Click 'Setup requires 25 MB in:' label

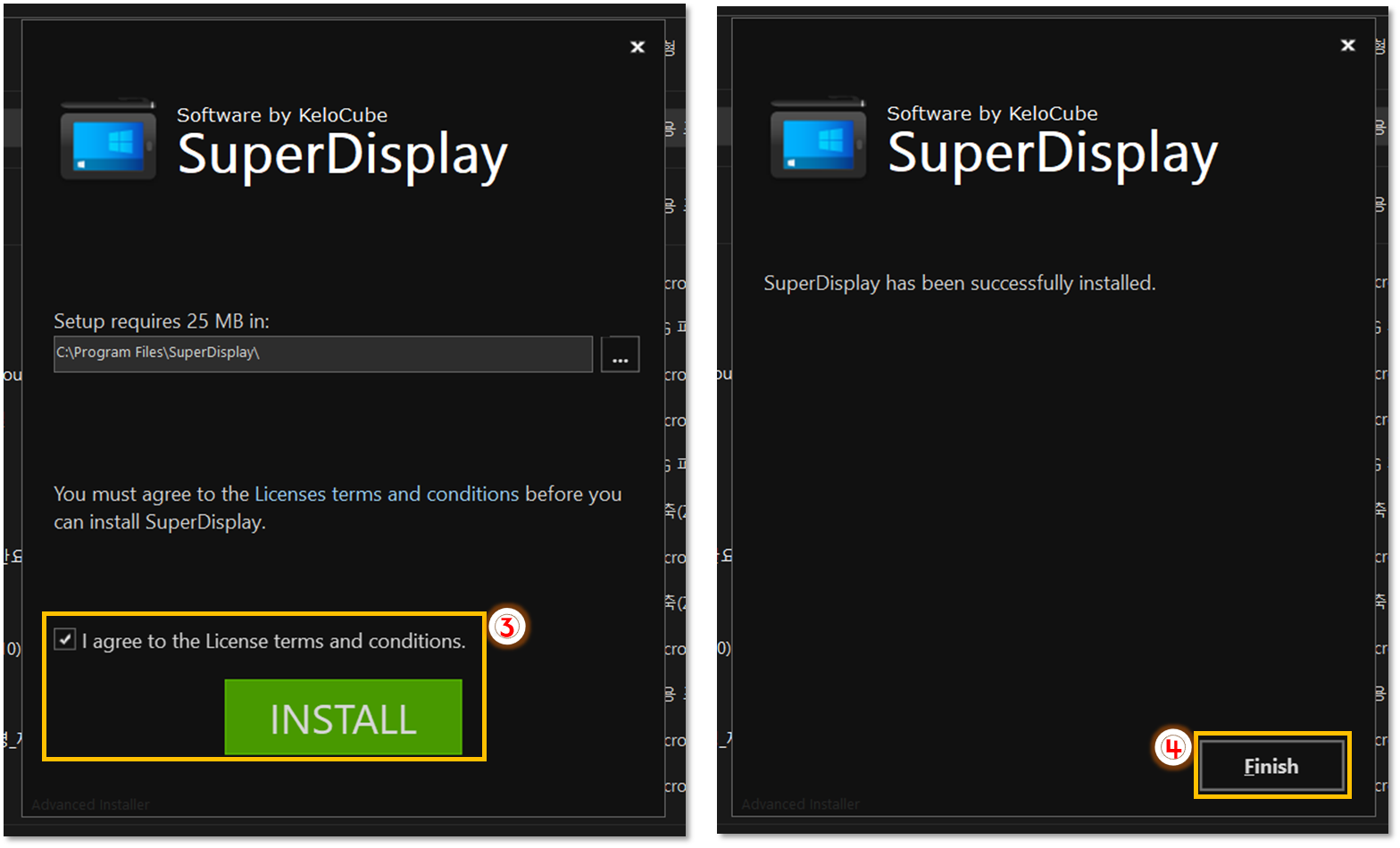162,320
